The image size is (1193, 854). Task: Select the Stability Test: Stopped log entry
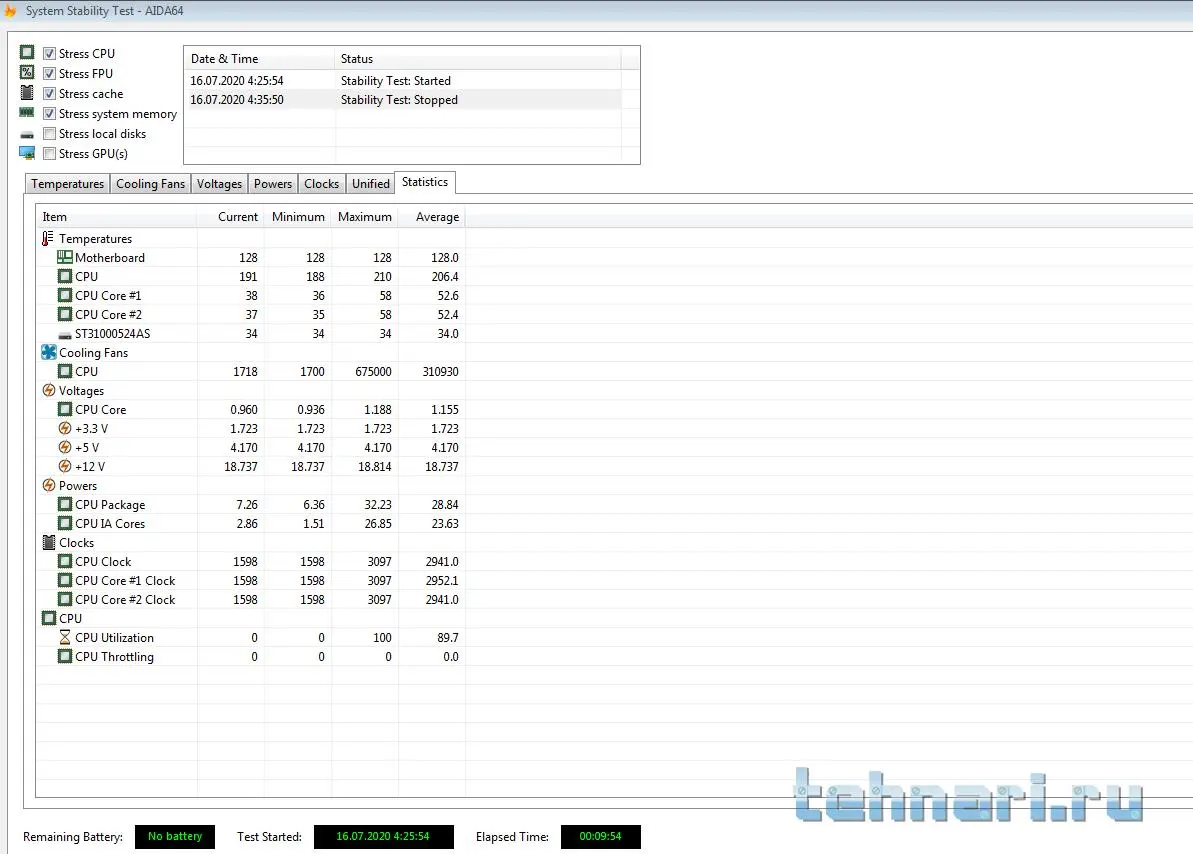pyautogui.click(x=399, y=100)
